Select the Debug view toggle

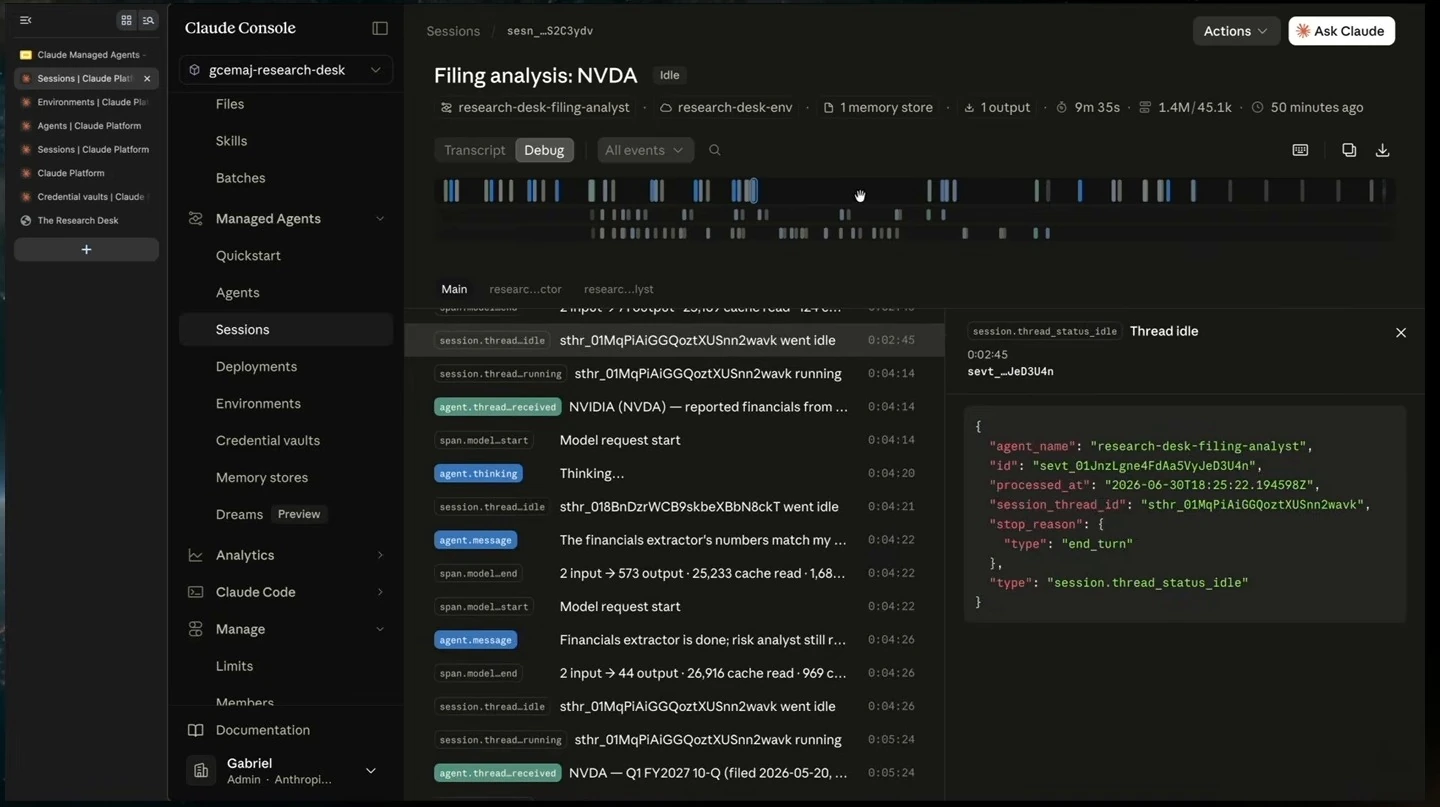coord(544,150)
